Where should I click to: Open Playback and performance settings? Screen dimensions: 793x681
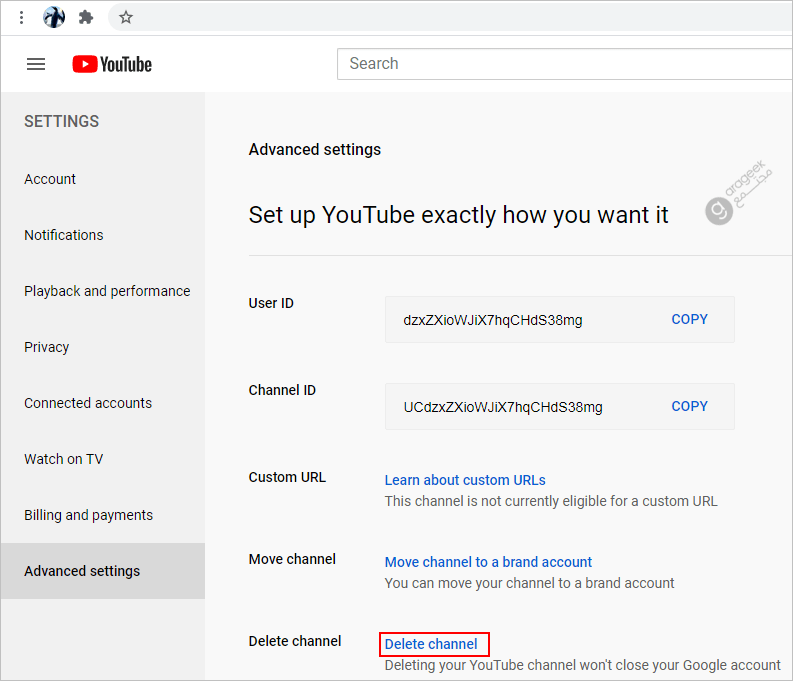pyautogui.click(x=107, y=291)
